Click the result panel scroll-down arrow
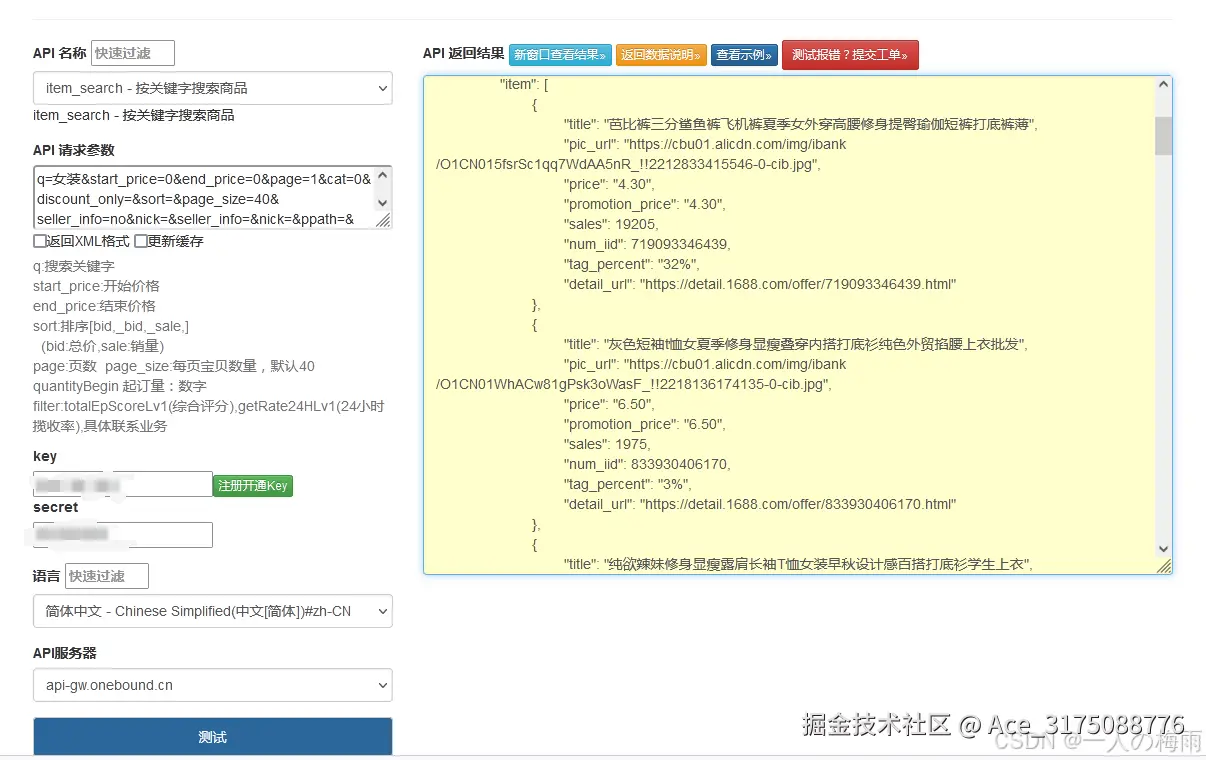1206x760 pixels. coord(1163,548)
